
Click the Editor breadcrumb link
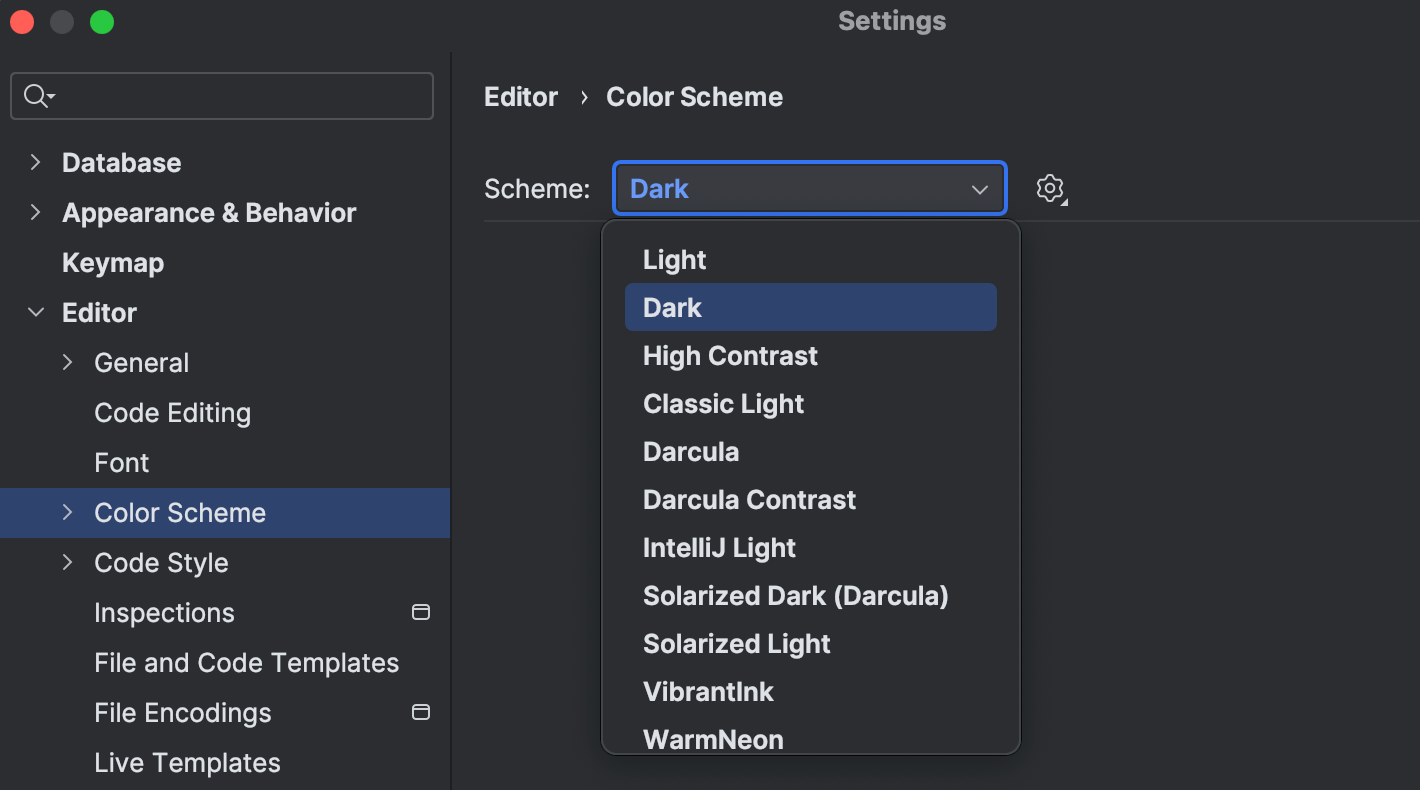tap(520, 96)
